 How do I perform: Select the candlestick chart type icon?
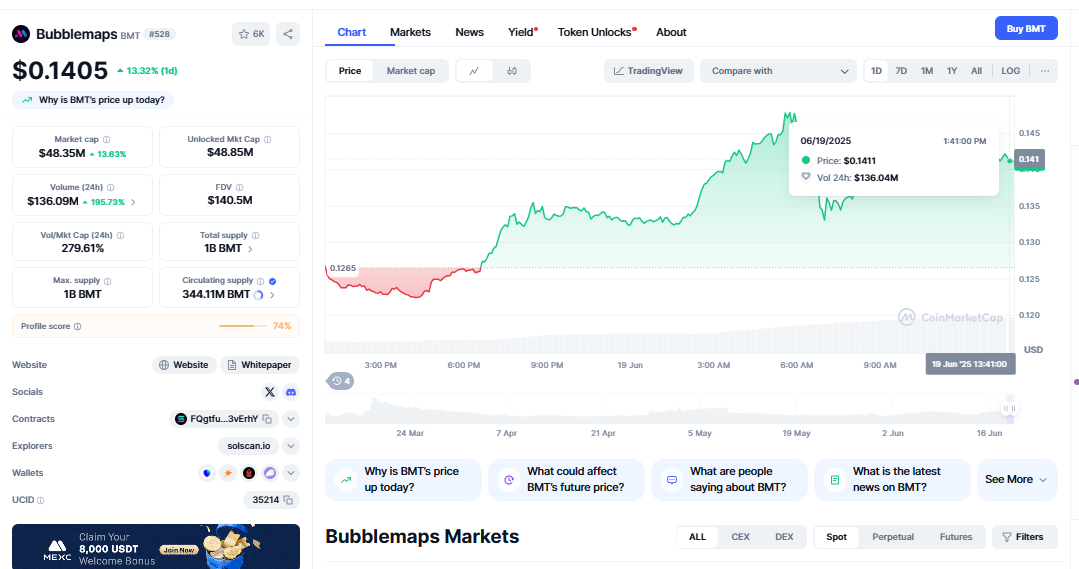tap(512, 71)
